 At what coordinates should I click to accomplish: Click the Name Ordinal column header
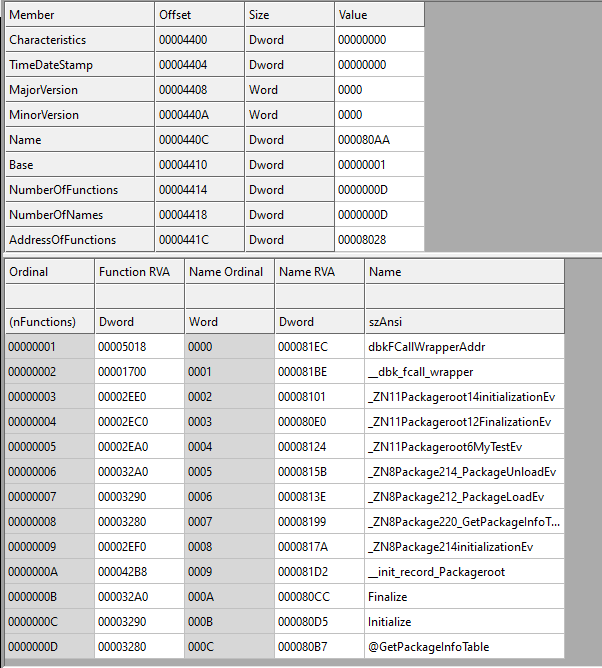click(x=230, y=271)
